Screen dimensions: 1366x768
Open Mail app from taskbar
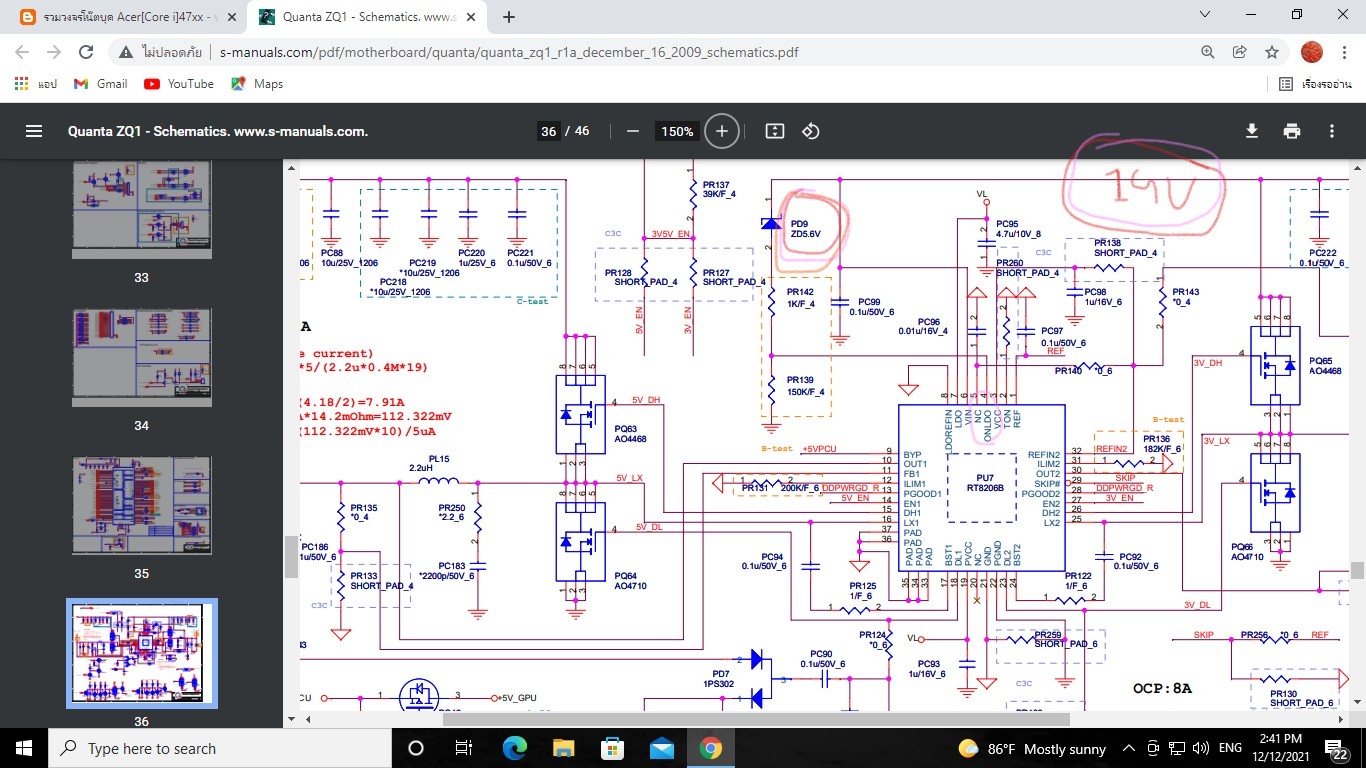click(x=661, y=748)
